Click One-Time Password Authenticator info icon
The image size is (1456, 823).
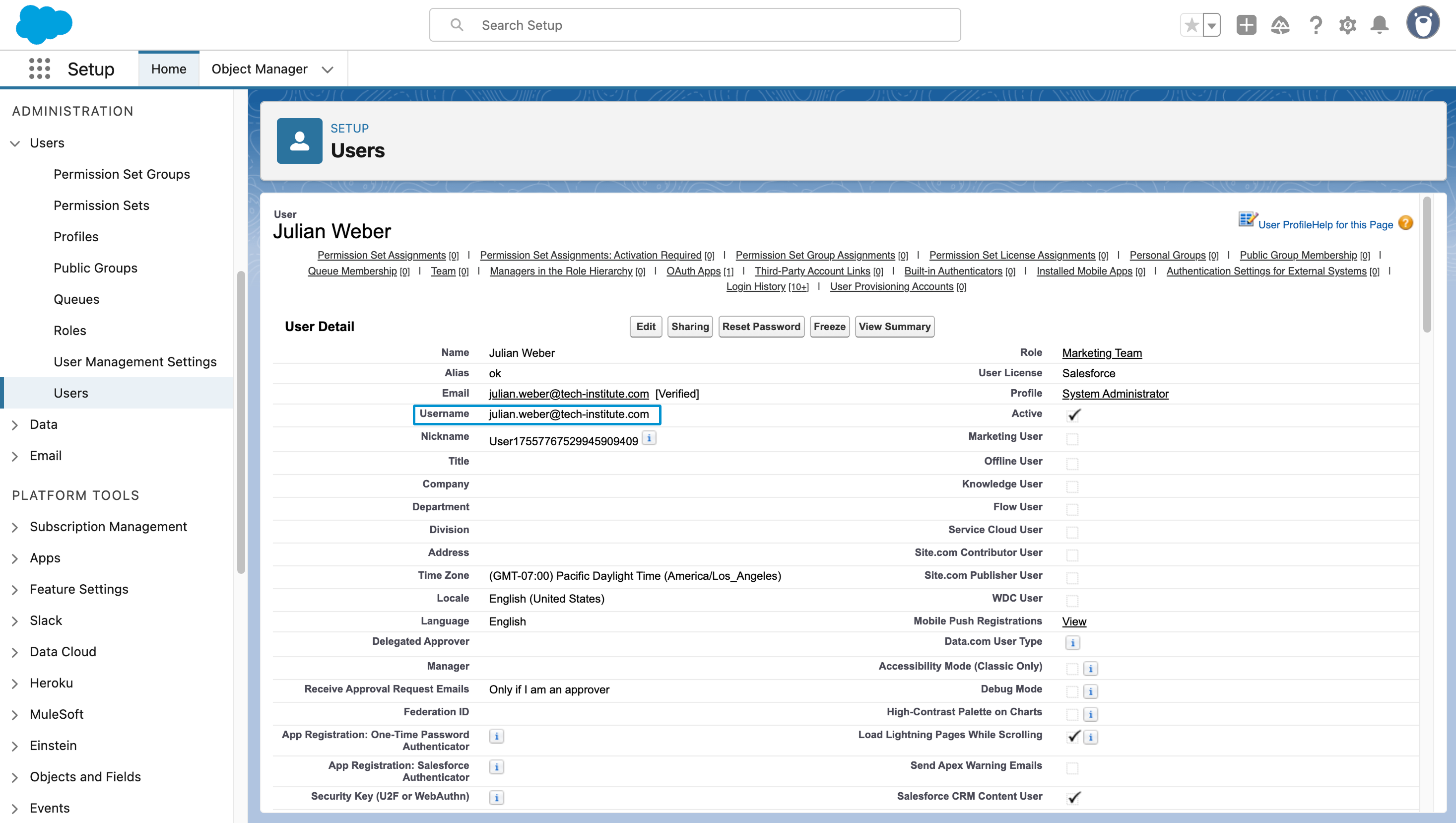tap(497, 737)
